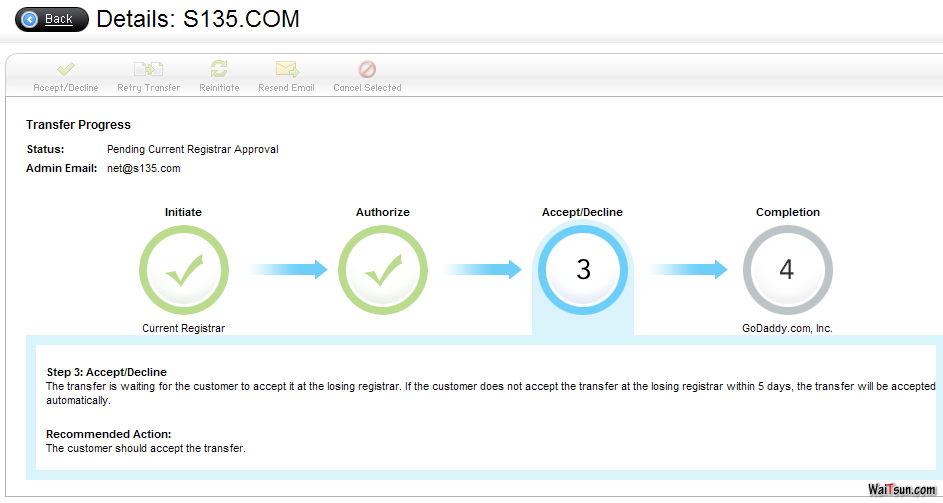The height and width of the screenshot is (503, 943).
Task: Click the arrow pointing to Completion step
Action: click(688, 269)
